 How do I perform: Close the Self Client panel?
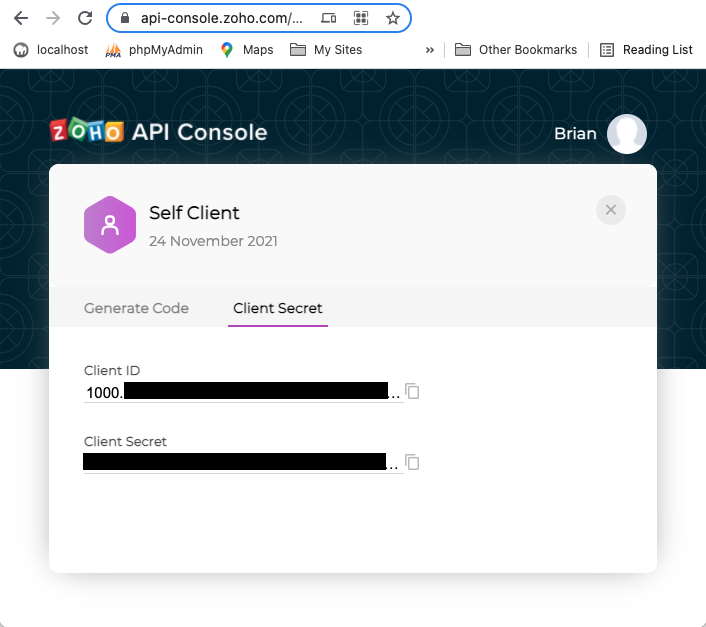pos(611,210)
